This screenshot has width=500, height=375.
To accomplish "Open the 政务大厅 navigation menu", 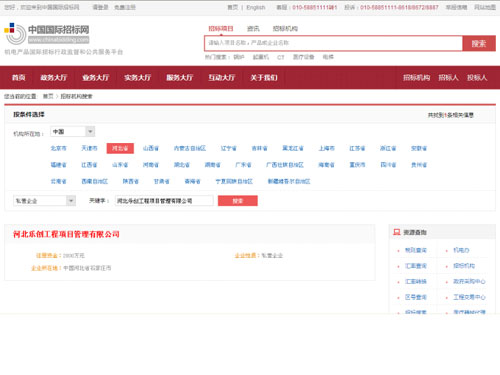I will click(x=54, y=78).
